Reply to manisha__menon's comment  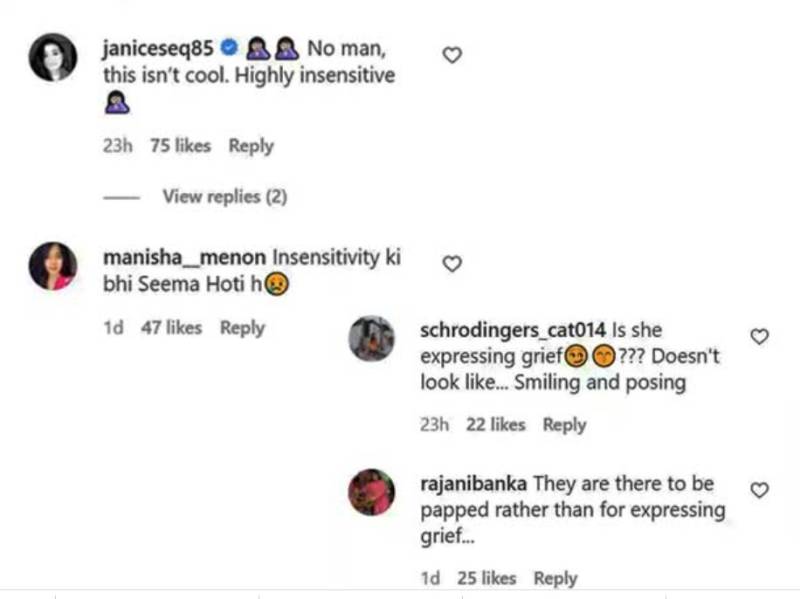click(242, 328)
